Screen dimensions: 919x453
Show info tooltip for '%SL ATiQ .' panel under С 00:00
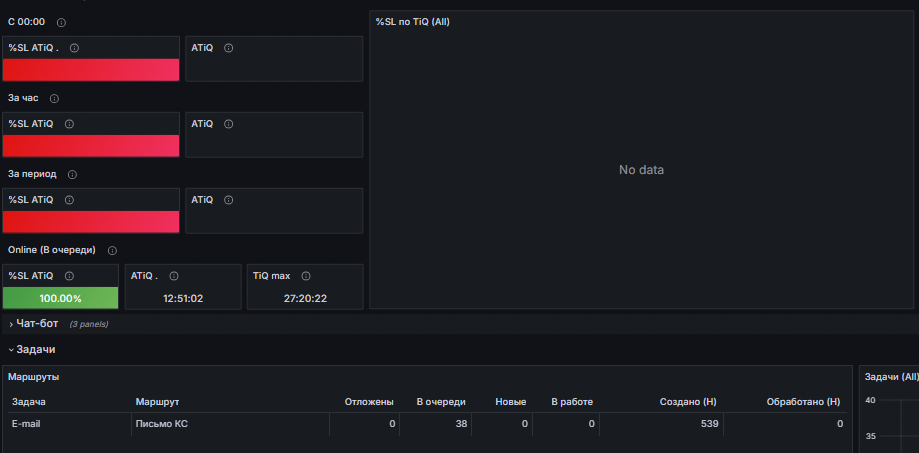[x=74, y=48]
